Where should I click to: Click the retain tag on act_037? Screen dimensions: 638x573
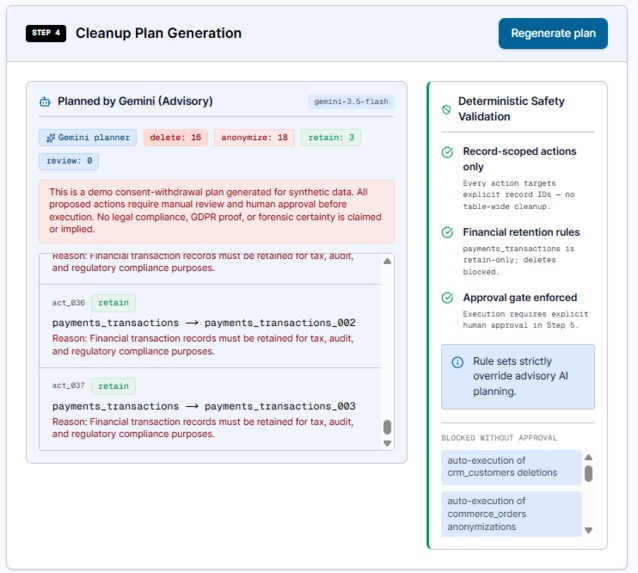(x=113, y=386)
